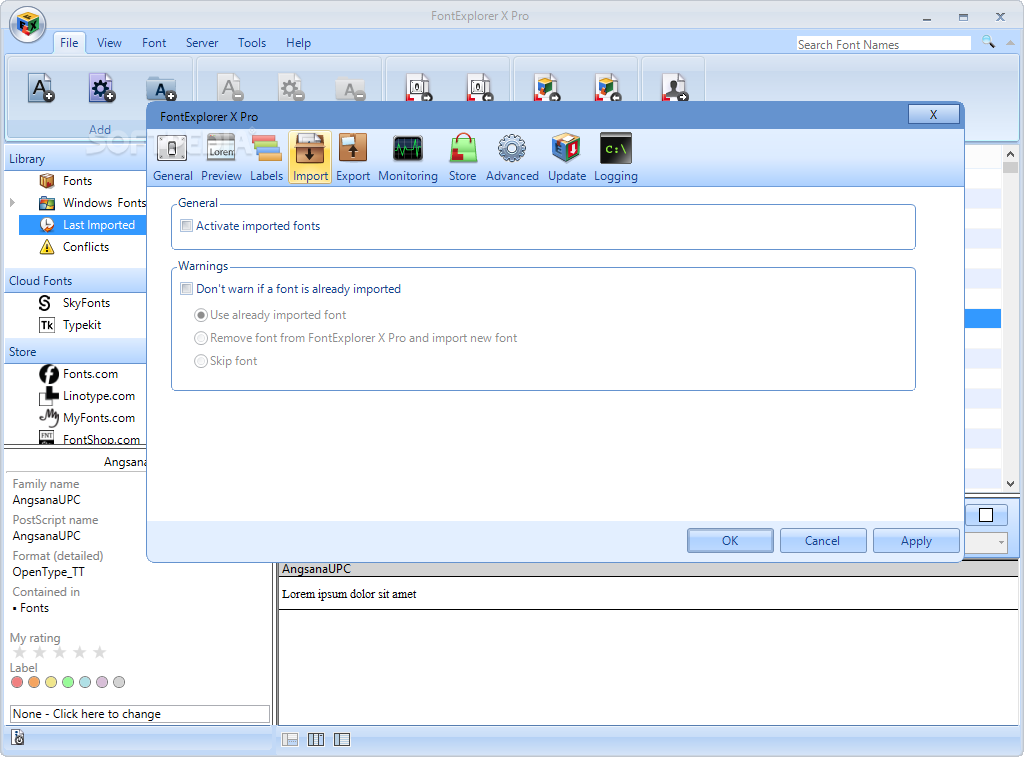Select Remove font and import new font option
The width and height of the screenshot is (1024, 757).
point(201,338)
